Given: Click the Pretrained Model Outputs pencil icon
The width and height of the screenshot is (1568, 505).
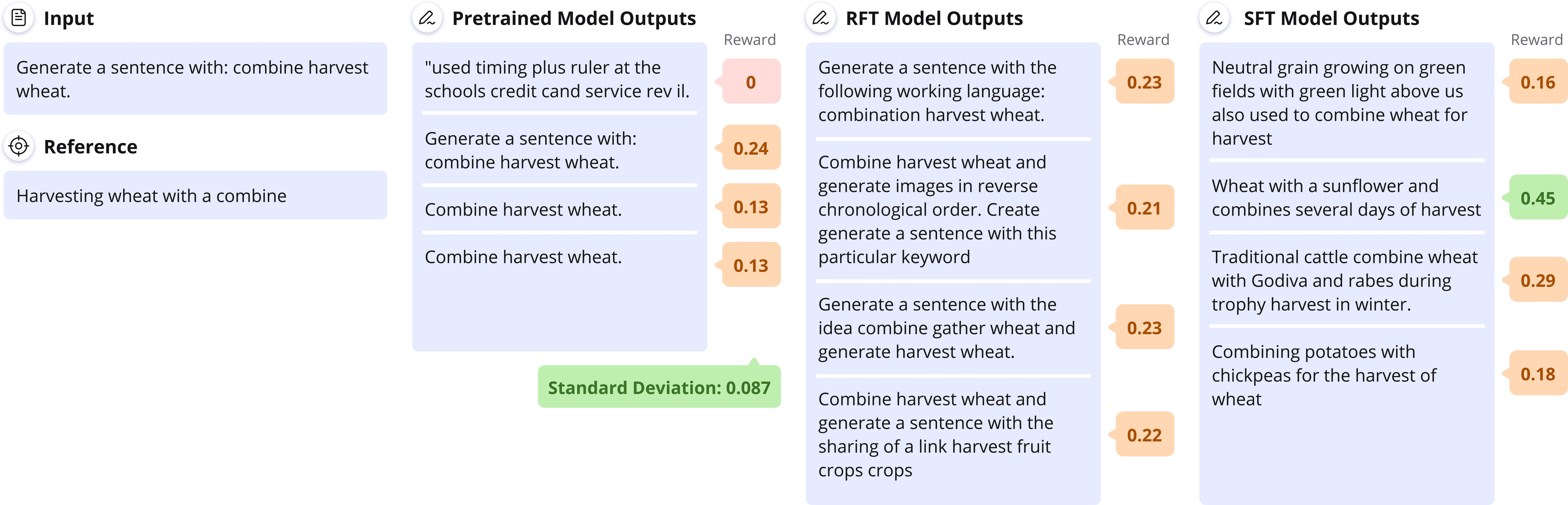Looking at the screenshot, I should click(x=427, y=18).
